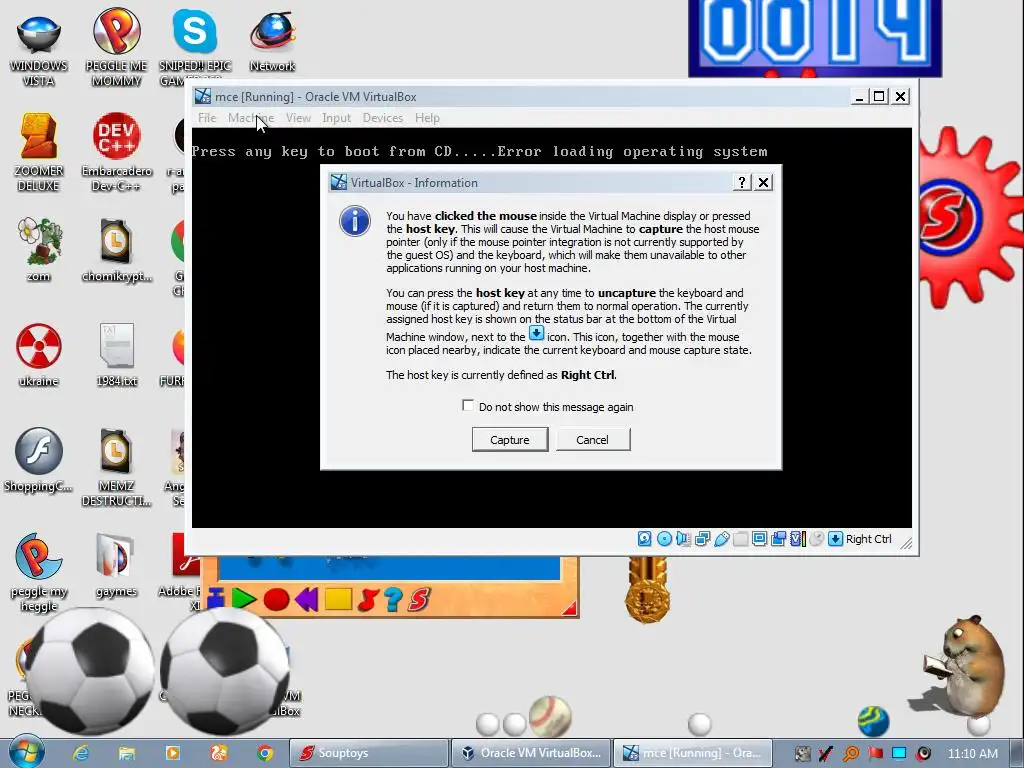Open the ShoppingC Flash desktop icon

click(x=39, y=460)
